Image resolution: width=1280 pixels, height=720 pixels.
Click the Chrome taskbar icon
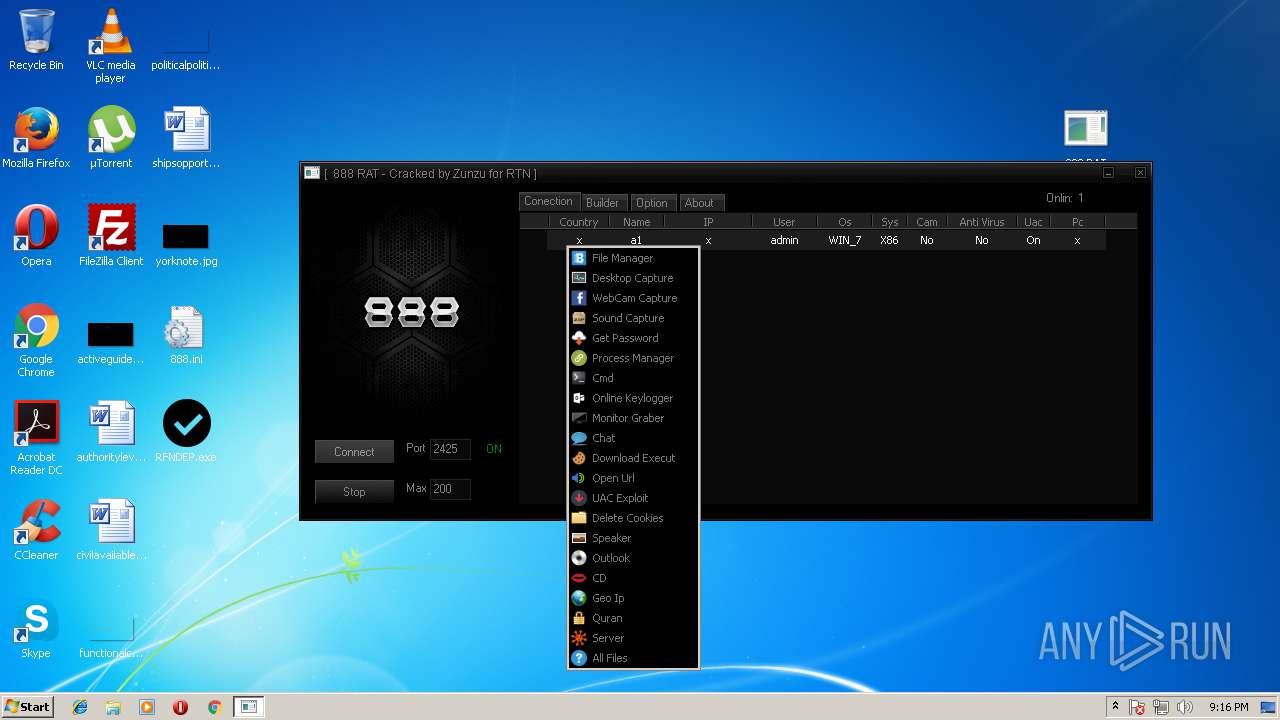[214, 707]
